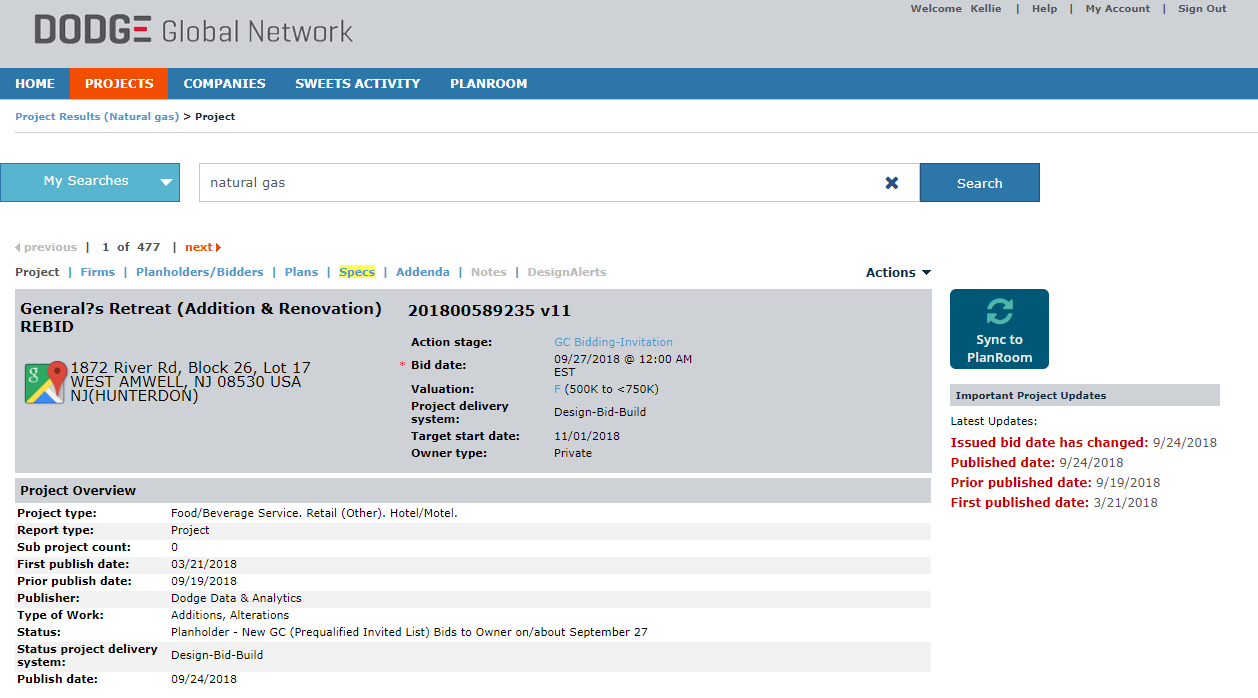The width and height of the screenshot is (1258, 698).
Task: Clear the search box using the X icon
Action: tap(891, 182)
